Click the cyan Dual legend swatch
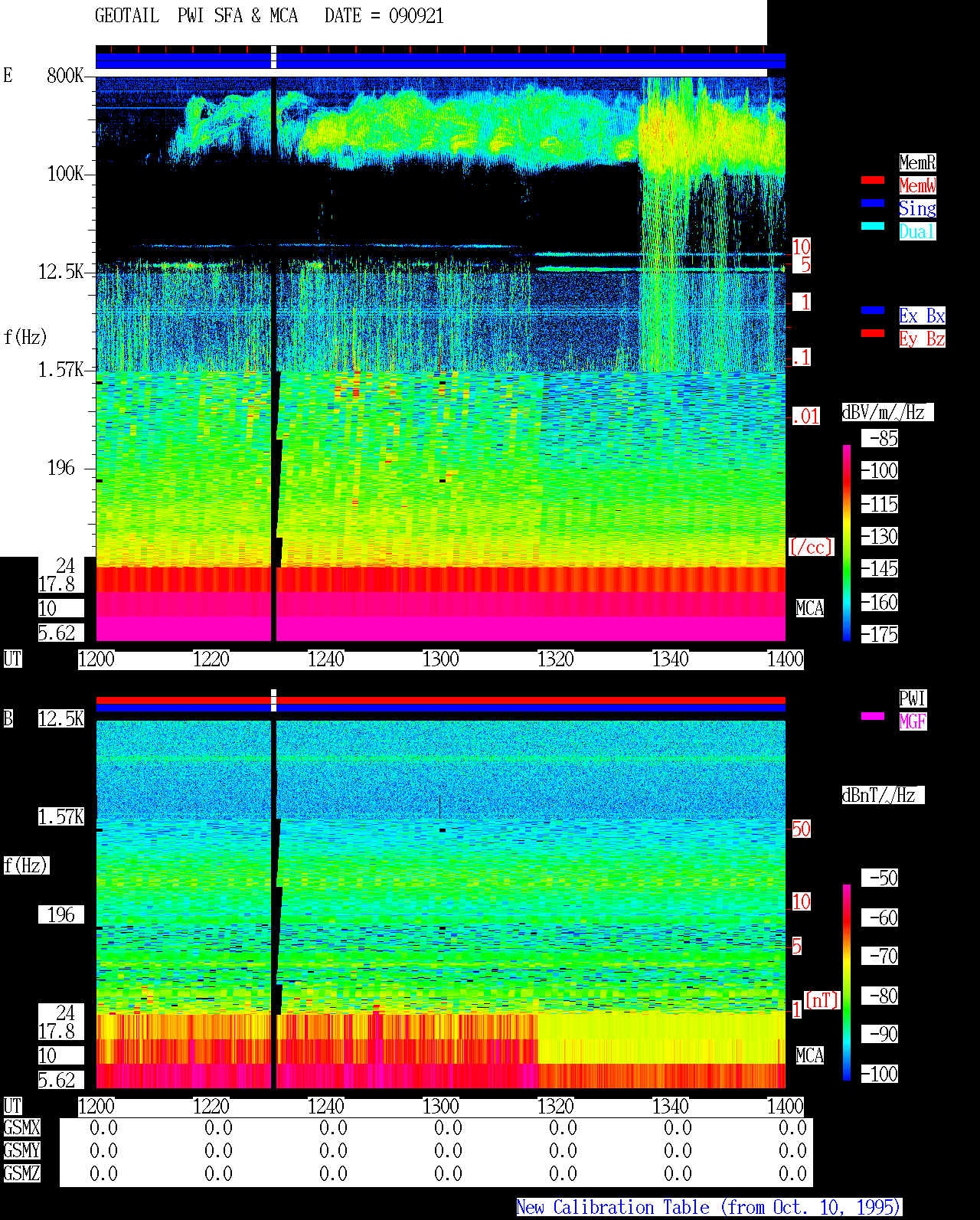The width and height of the screenshot is (980, 1220). [x=873, y=226]
